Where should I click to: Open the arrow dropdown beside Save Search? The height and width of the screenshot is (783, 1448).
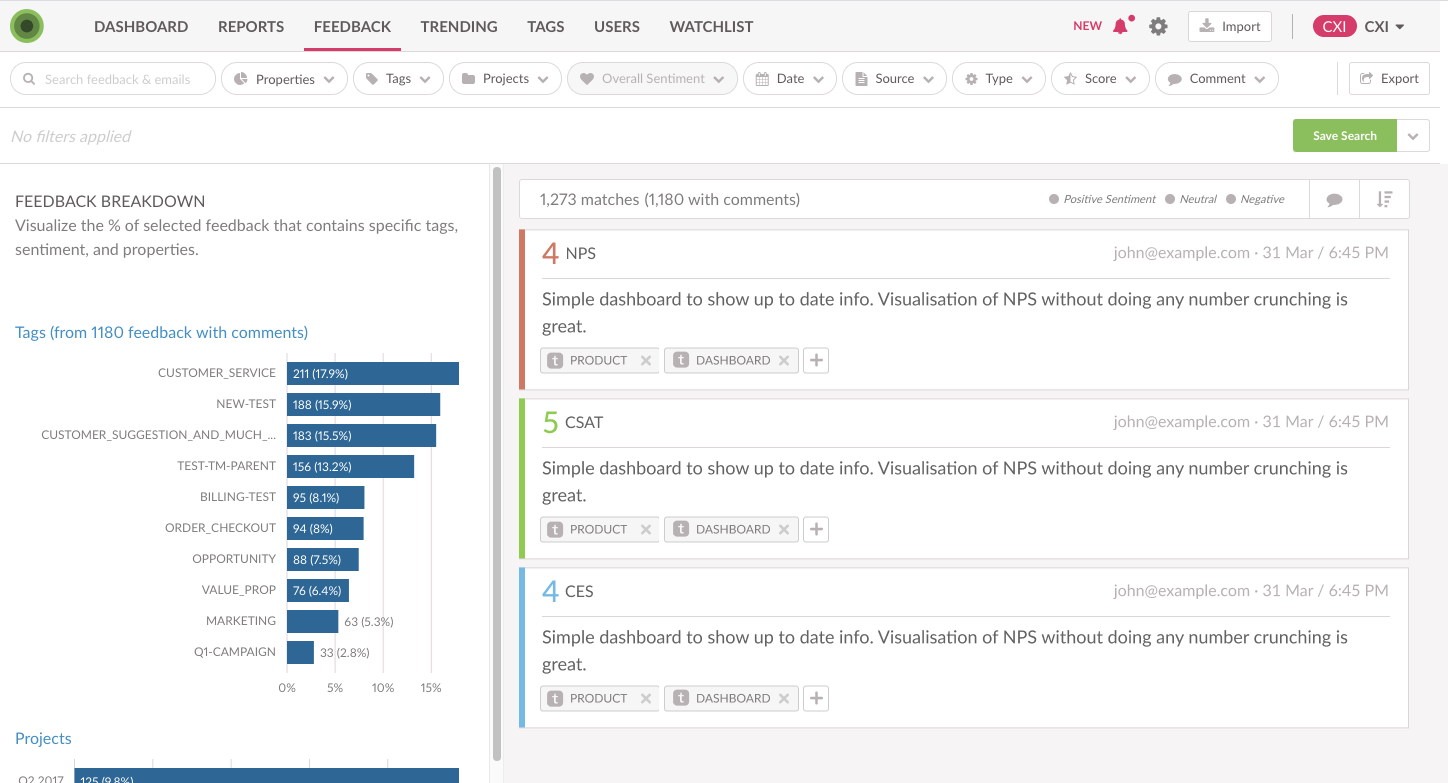click(1413, 136)
